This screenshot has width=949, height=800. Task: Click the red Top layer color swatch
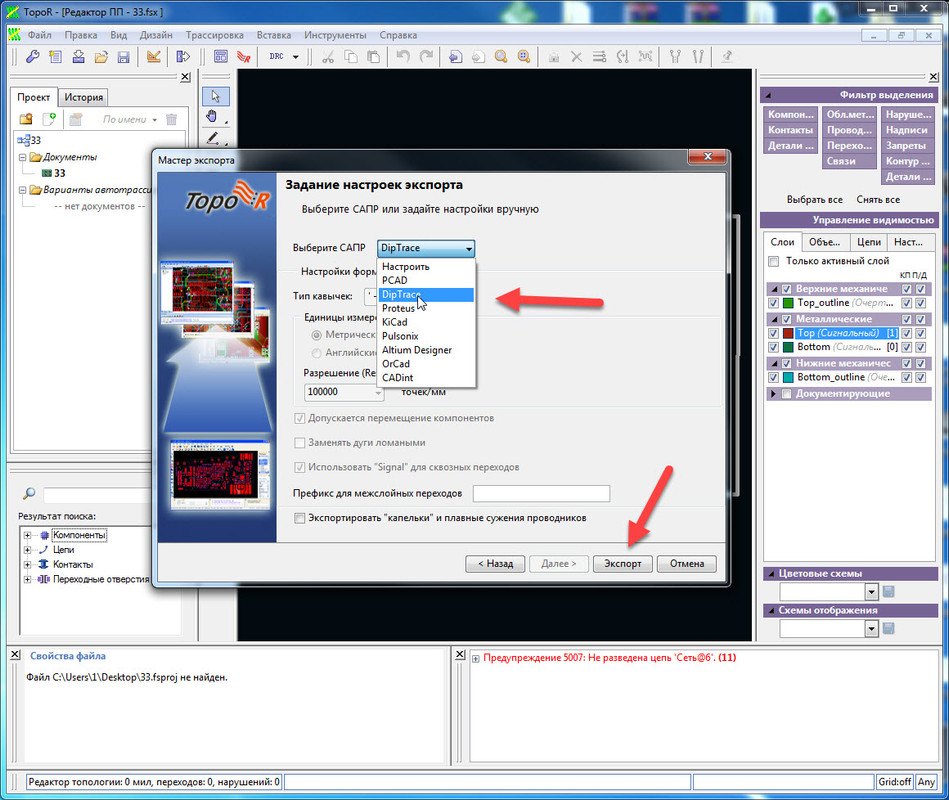(x=788, y=333)
